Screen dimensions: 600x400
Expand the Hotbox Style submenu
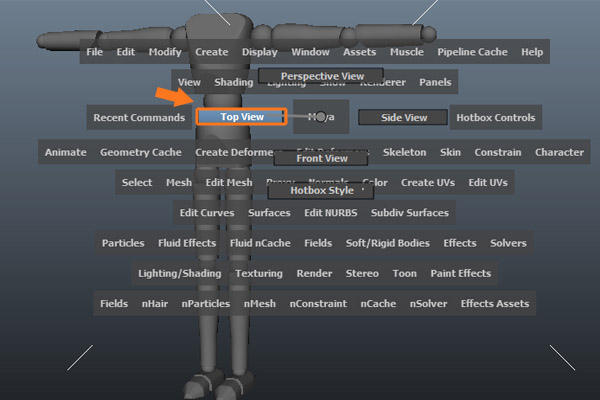click(x=321, y=190)
